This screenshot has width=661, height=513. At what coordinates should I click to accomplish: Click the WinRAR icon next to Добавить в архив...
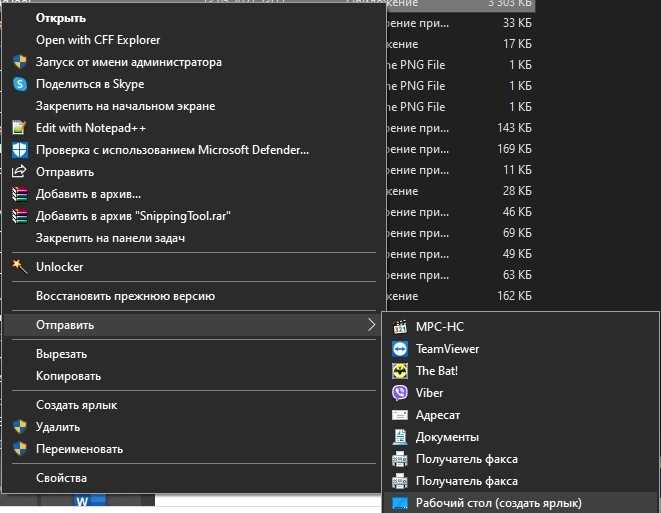(19, 194)
